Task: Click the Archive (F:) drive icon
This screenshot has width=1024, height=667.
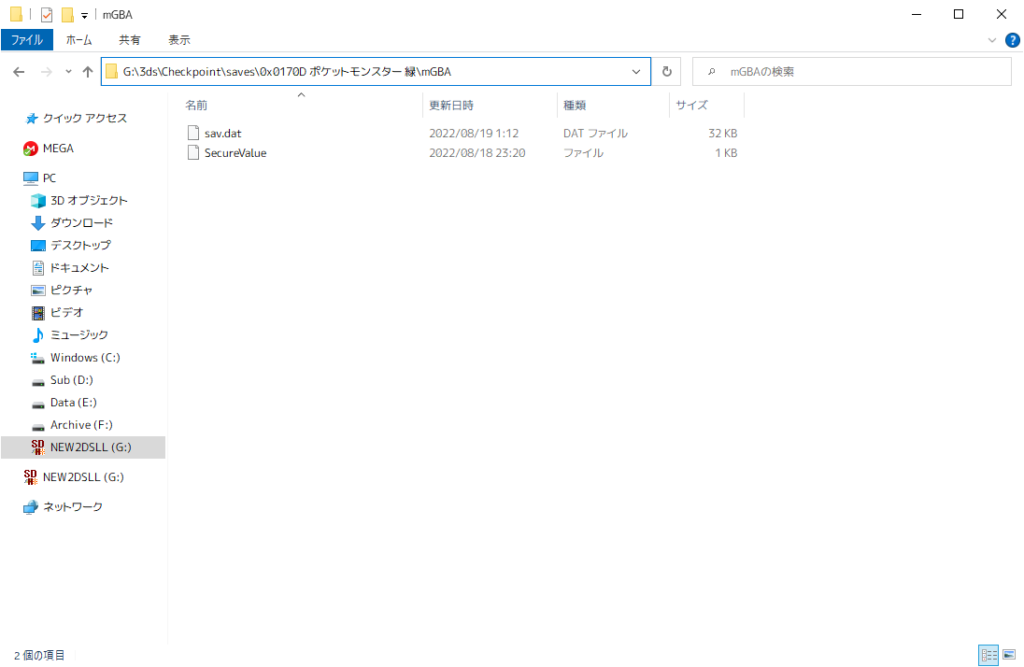Action: tap(38, 426)
